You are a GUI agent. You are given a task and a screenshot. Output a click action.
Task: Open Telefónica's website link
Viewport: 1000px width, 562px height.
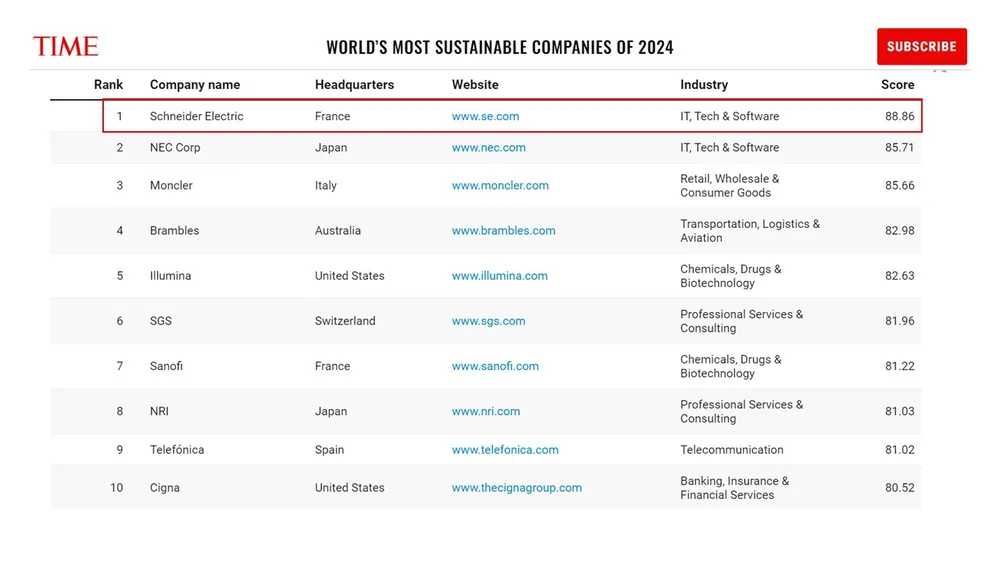[x=505, y=450]
